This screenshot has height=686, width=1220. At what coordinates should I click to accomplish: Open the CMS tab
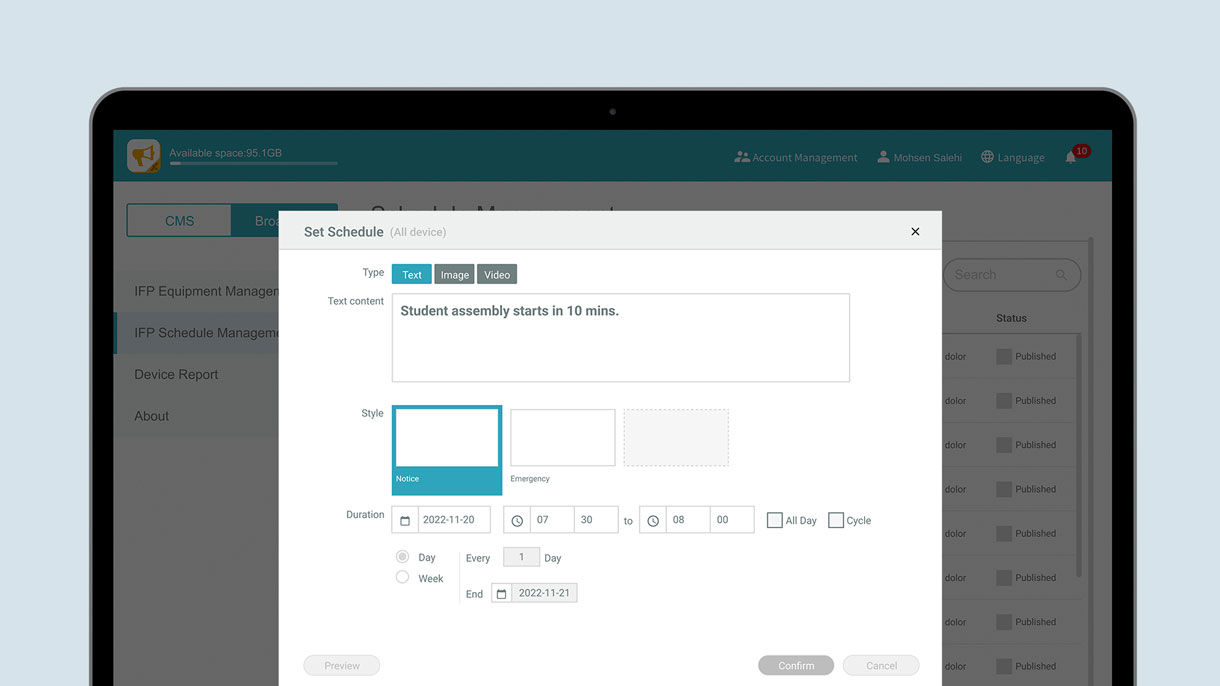click(180, 221)
